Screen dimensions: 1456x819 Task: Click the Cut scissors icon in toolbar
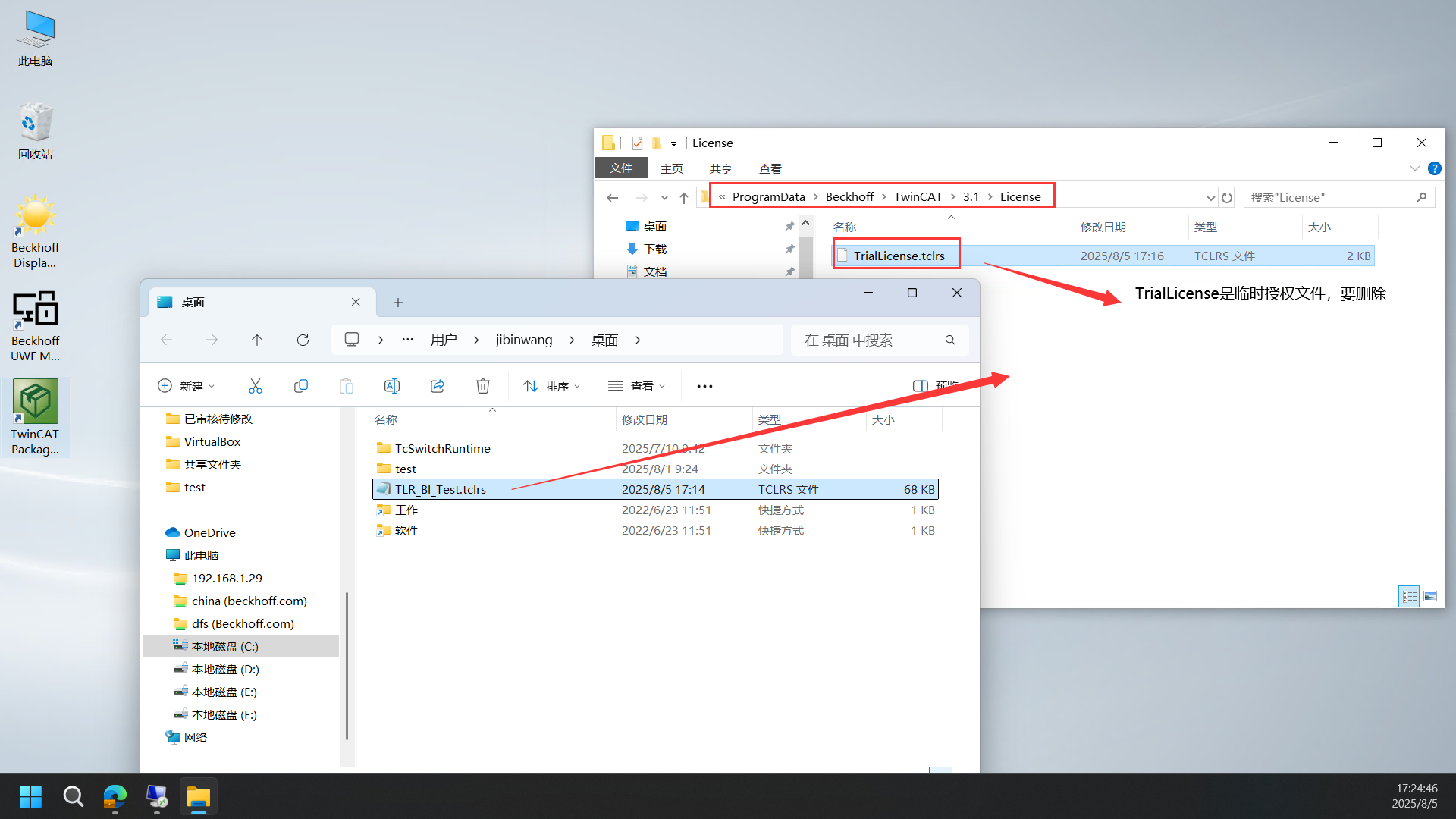click(256, 386)
